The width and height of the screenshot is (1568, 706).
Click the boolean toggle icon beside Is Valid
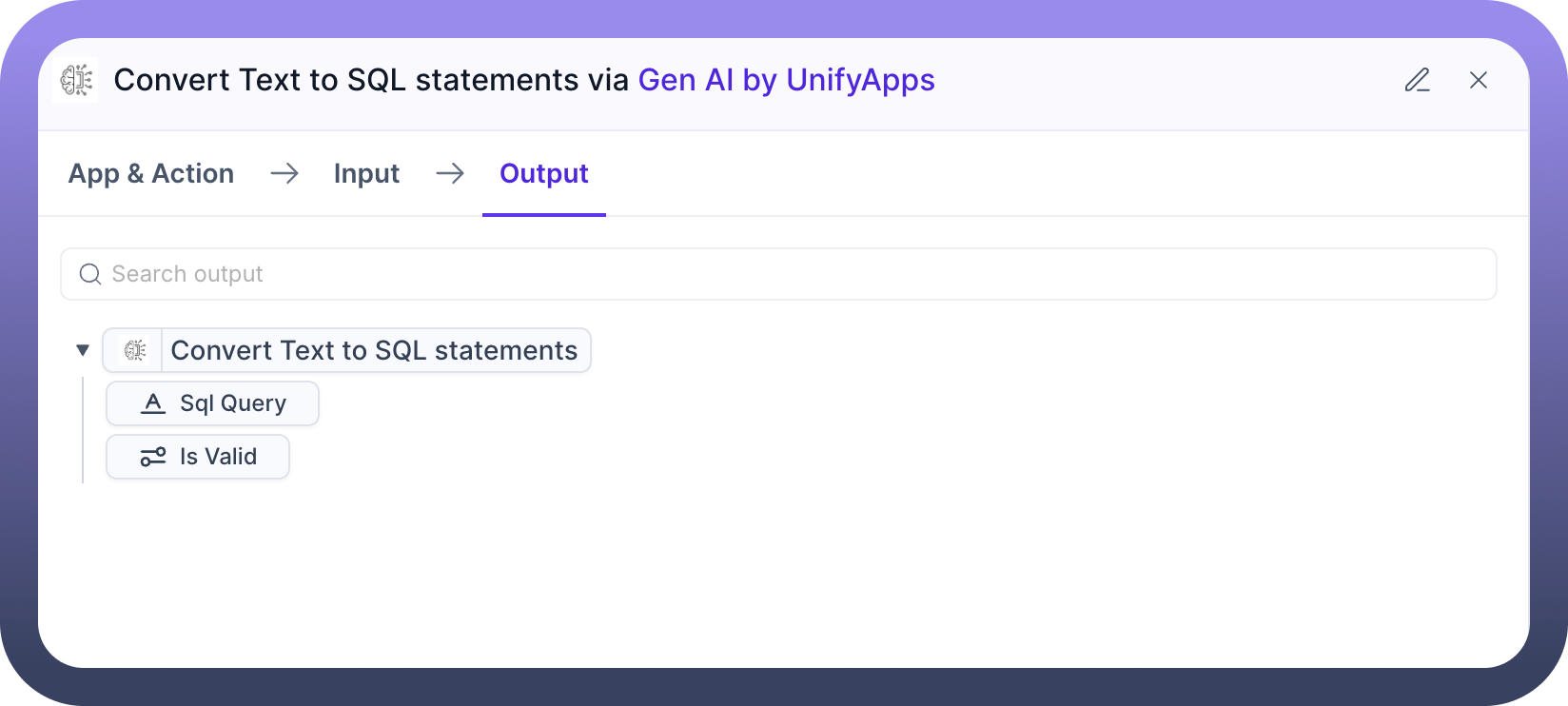(153, 458)
